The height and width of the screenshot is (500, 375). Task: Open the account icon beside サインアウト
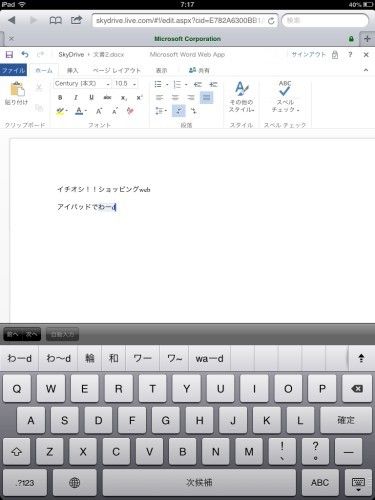[335, 54]
